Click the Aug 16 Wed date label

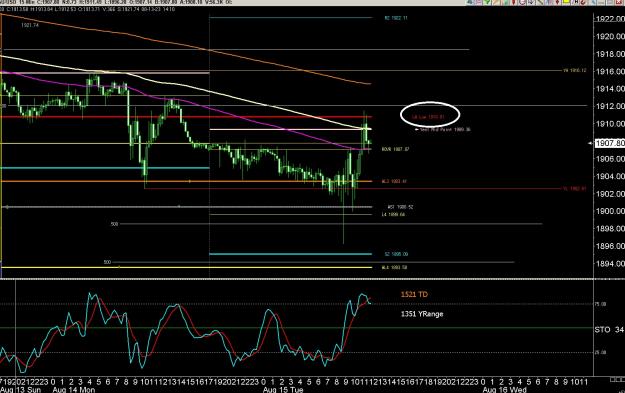click(x=504, y=389)
